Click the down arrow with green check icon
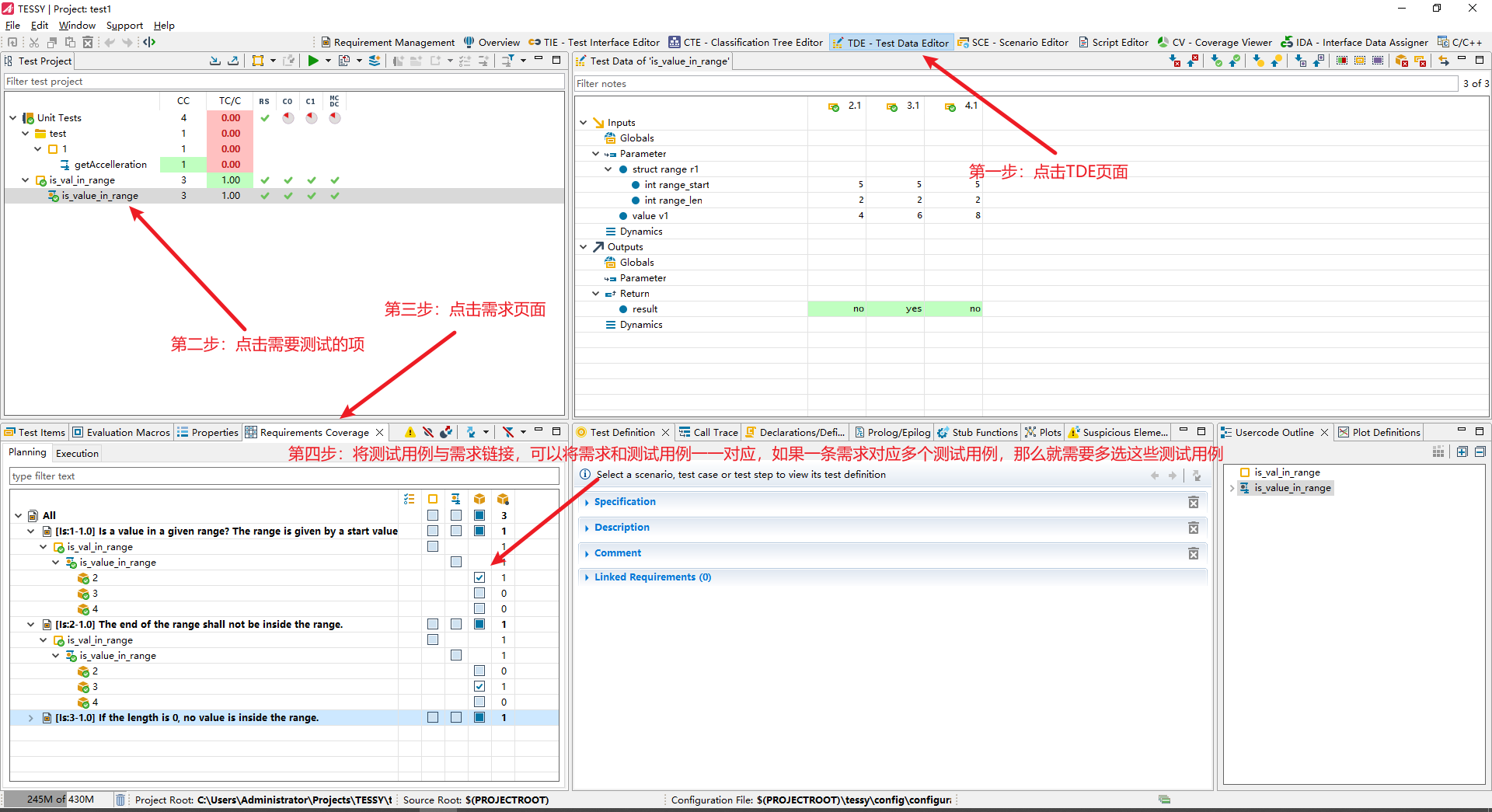This screenshot has height=812, width=1492. [x=1217, y=61]
